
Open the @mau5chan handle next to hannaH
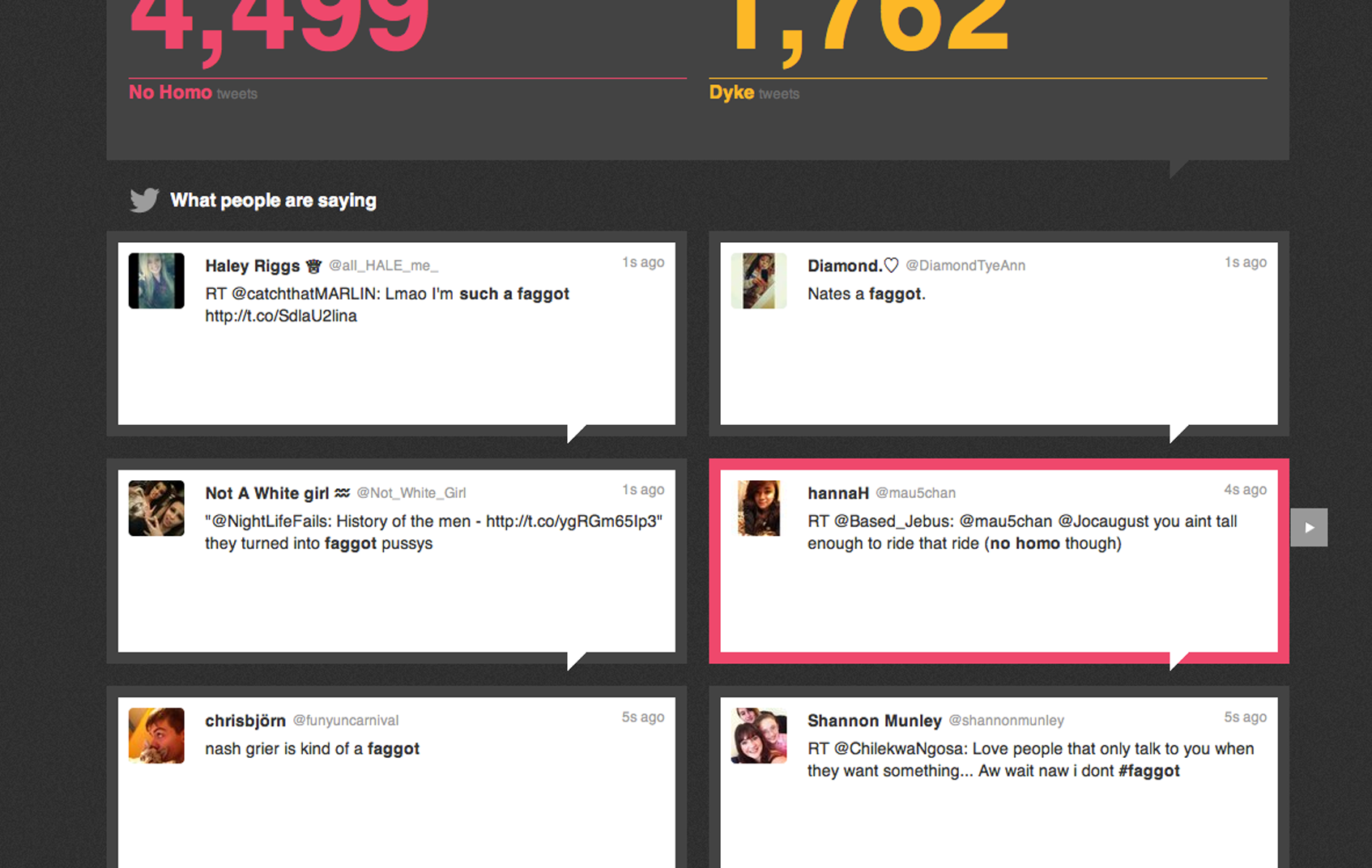915,493
